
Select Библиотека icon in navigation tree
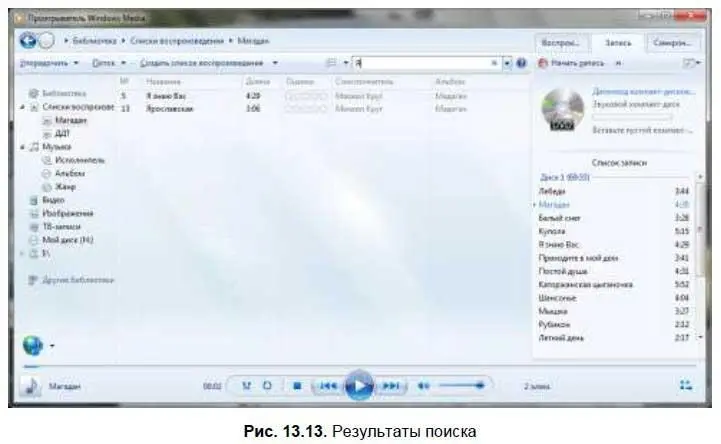point(33,93)
